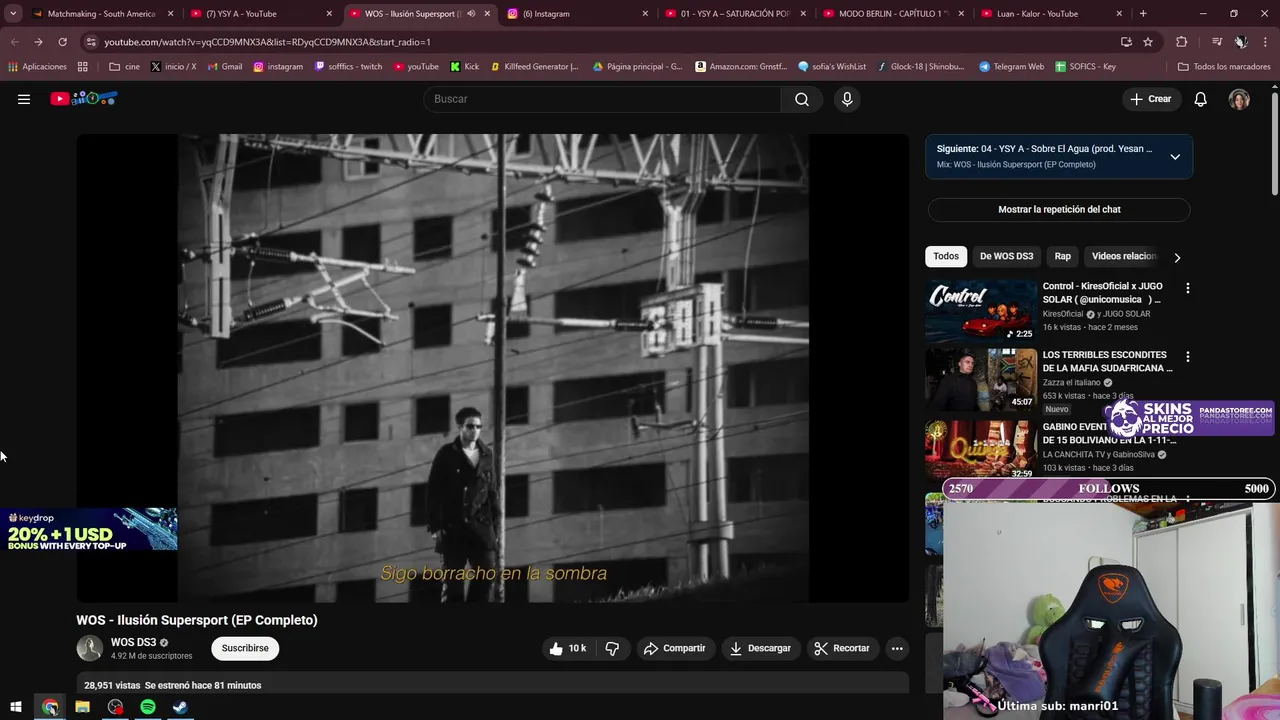Viewport: 1280px width, 720px height.
Task: Mute the WOS Ilusión Supersport tab
Action: coord(471,14)
